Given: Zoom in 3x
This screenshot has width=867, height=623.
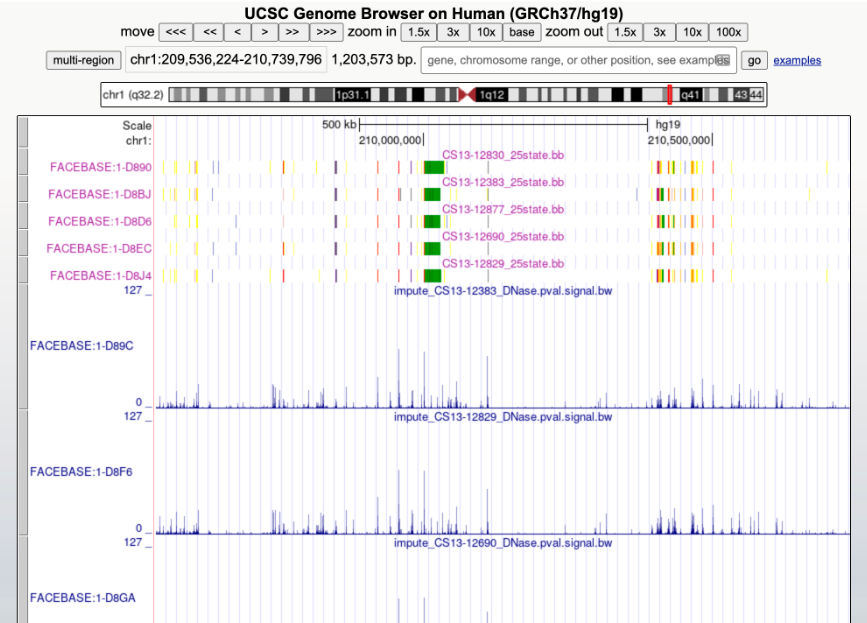Looking at the screenshot, I should click(453, 32).
